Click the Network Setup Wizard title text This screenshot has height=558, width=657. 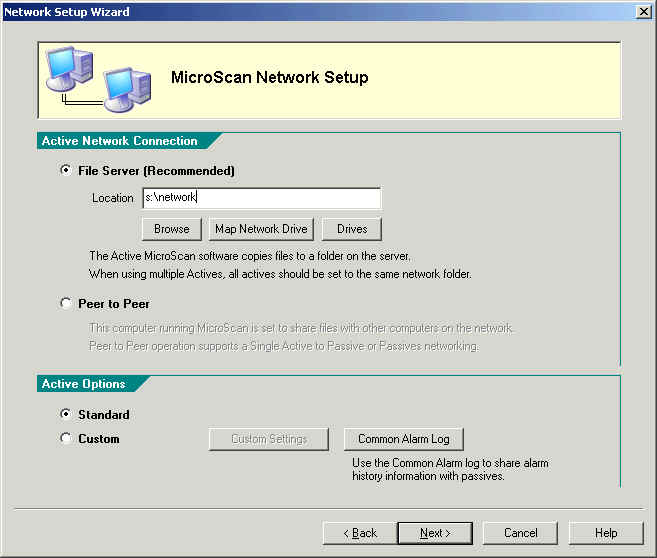coord(67,12)
